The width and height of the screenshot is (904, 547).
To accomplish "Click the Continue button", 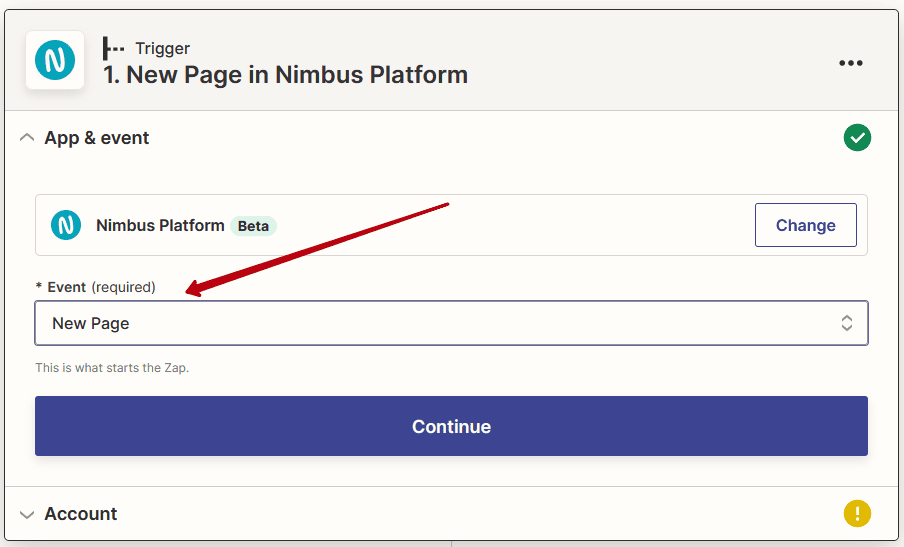I will [451, 426].
